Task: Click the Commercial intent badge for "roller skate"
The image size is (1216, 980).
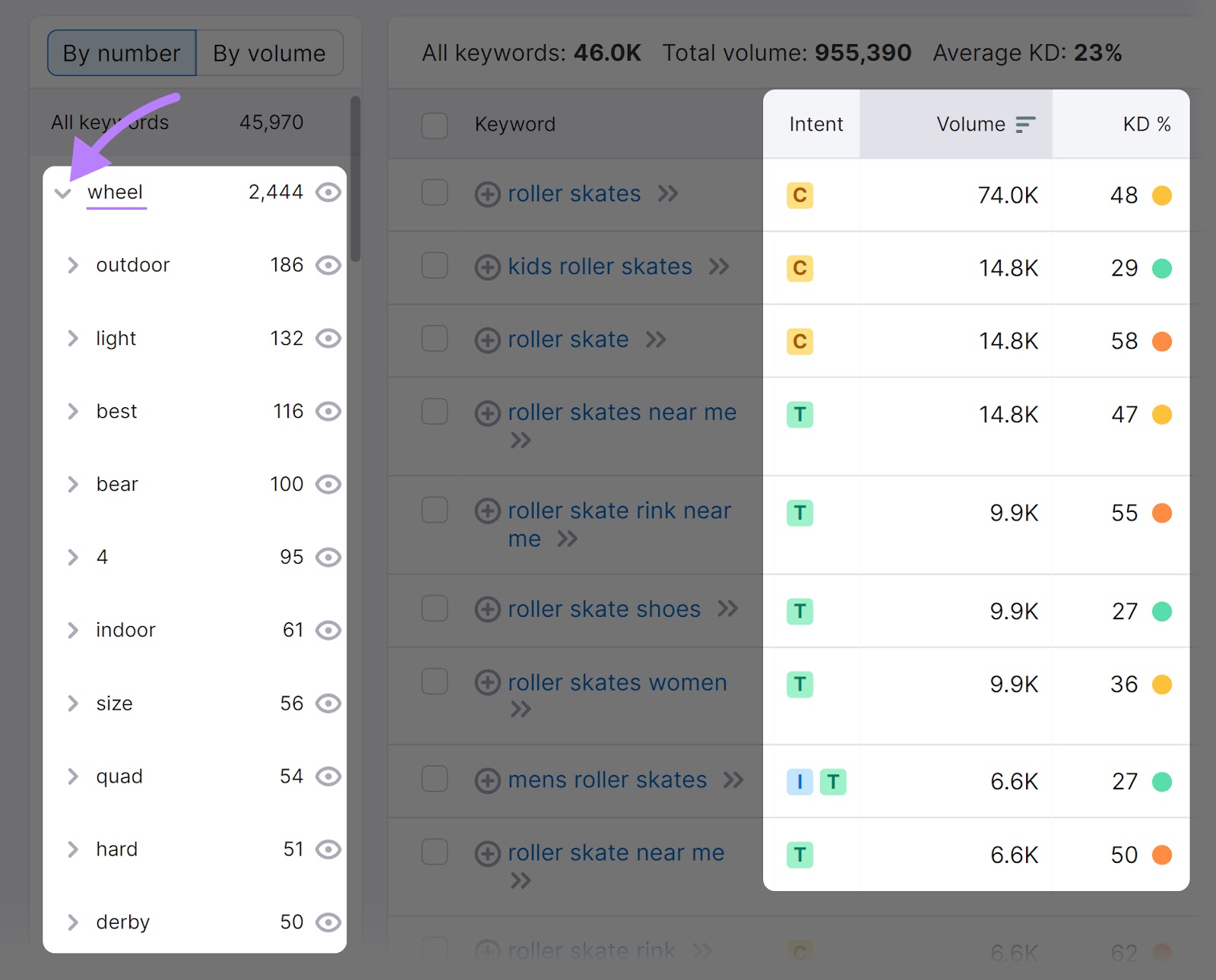Action: (x=800, y=341)
